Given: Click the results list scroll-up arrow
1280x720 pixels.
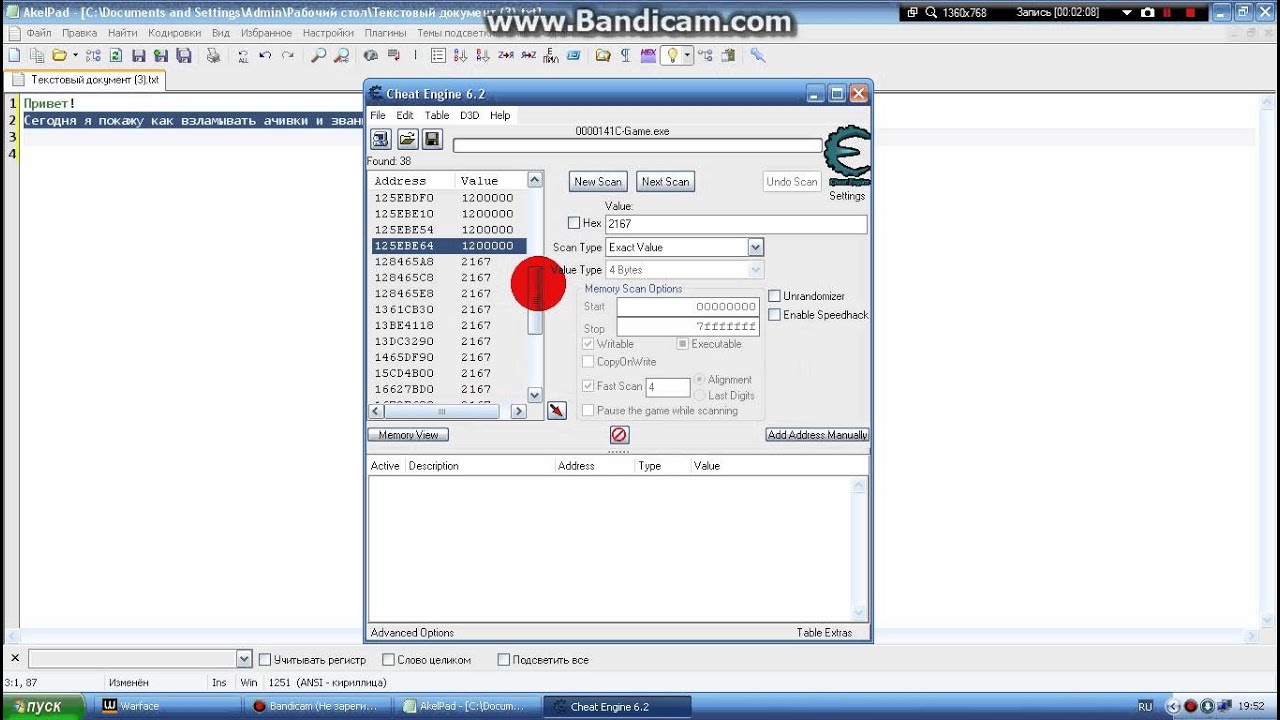Looking at the screenshot, I should tap(534, 180).
